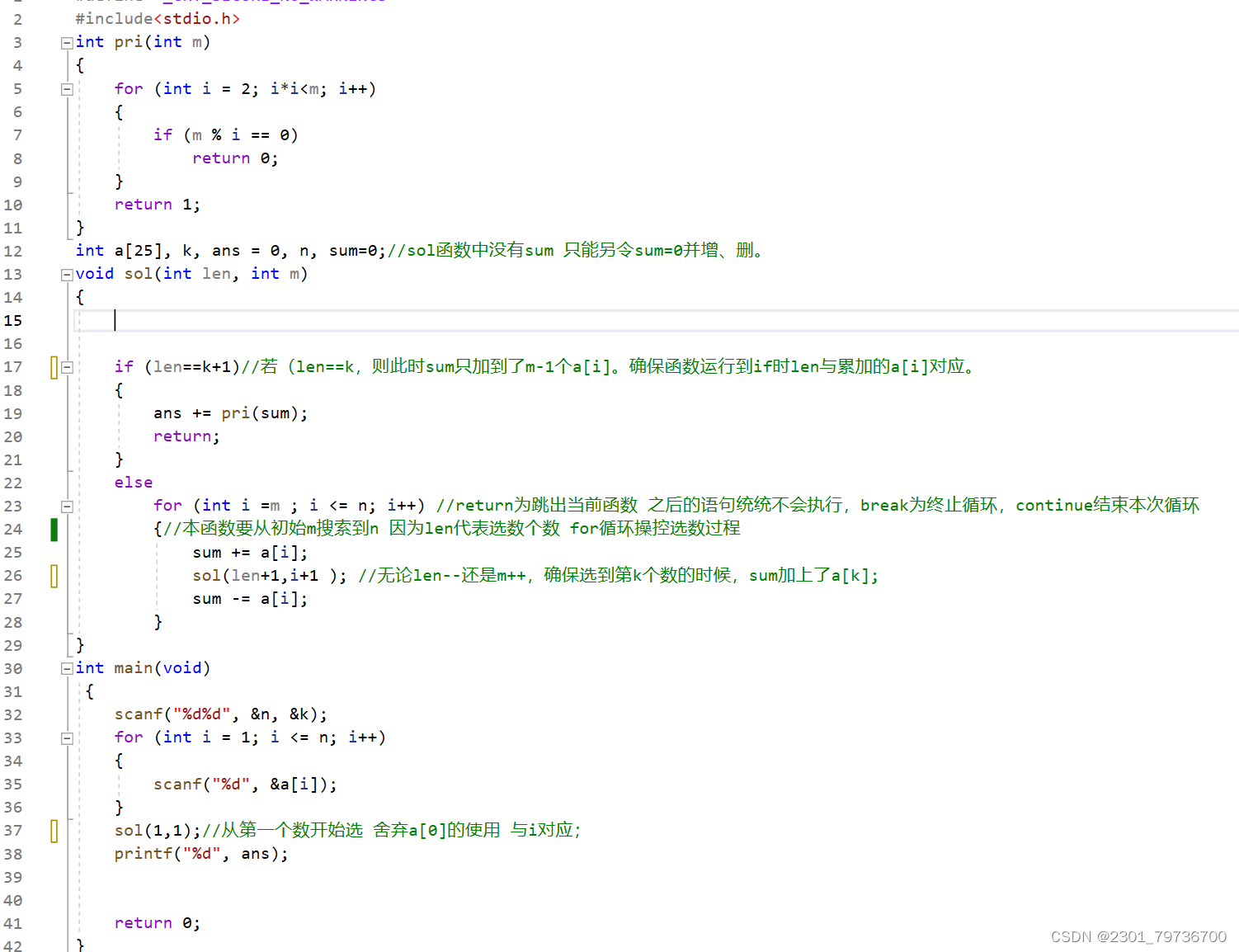The width and height of the screenshot is (1239, 952).
Task: Click 'for (int i = 1; i <= n; i++)'
Action: (x=250, y=738)
